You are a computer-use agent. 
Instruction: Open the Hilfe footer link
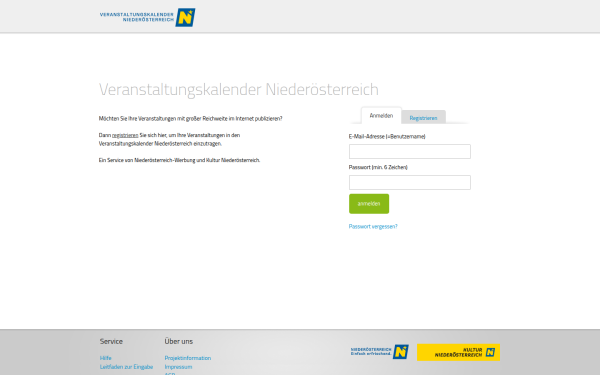106,358
